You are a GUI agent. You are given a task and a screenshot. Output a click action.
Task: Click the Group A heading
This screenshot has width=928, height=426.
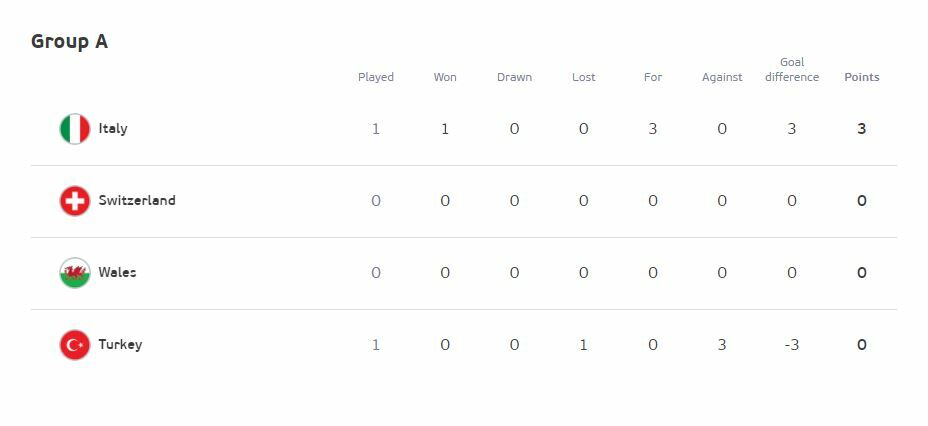[69, 42]
